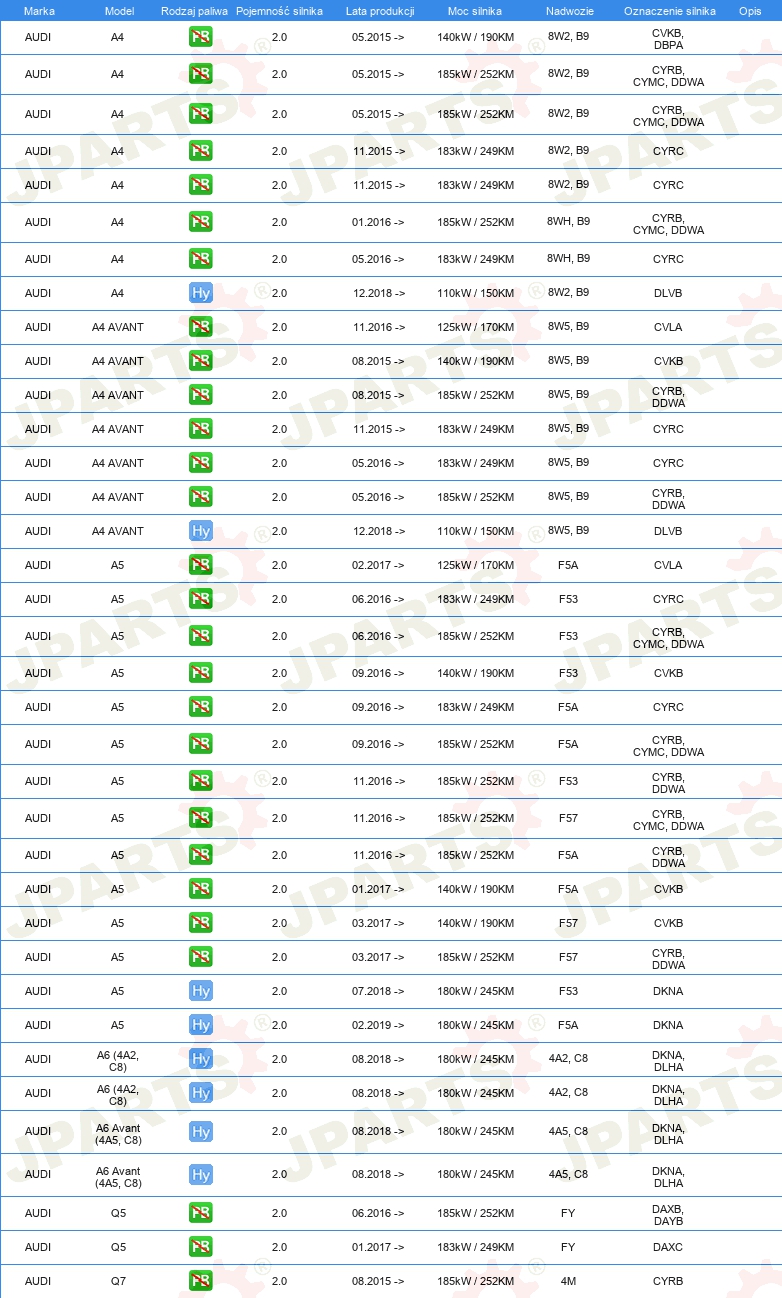Select the production date 01.2016 ->
This screenshot has width=782, height=1298.
[378, 222]
